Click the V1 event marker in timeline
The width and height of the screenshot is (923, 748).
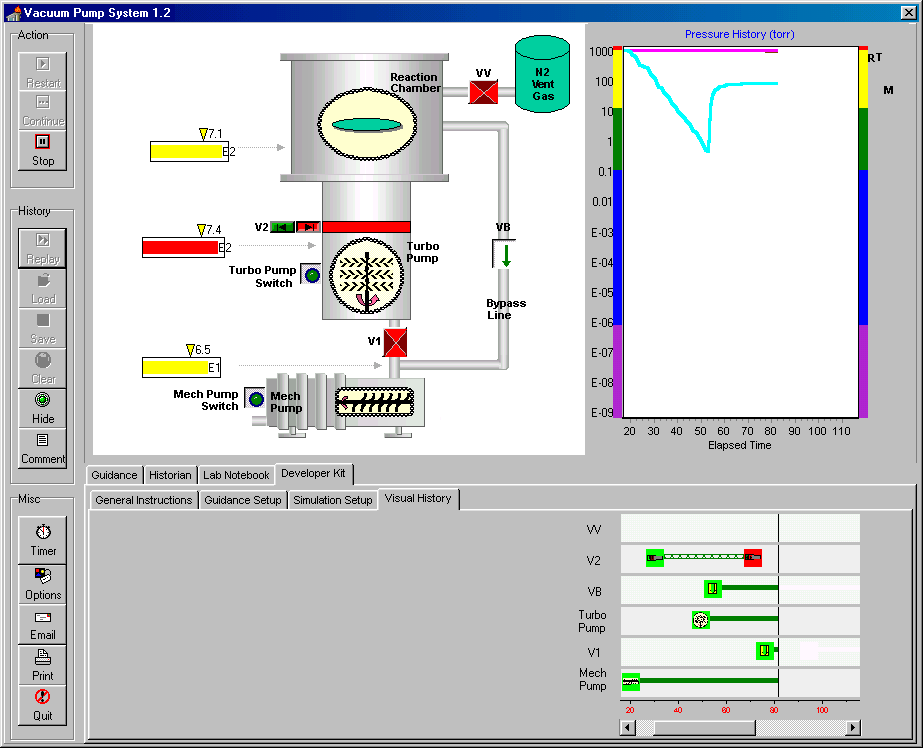click(x=765, y=650)
